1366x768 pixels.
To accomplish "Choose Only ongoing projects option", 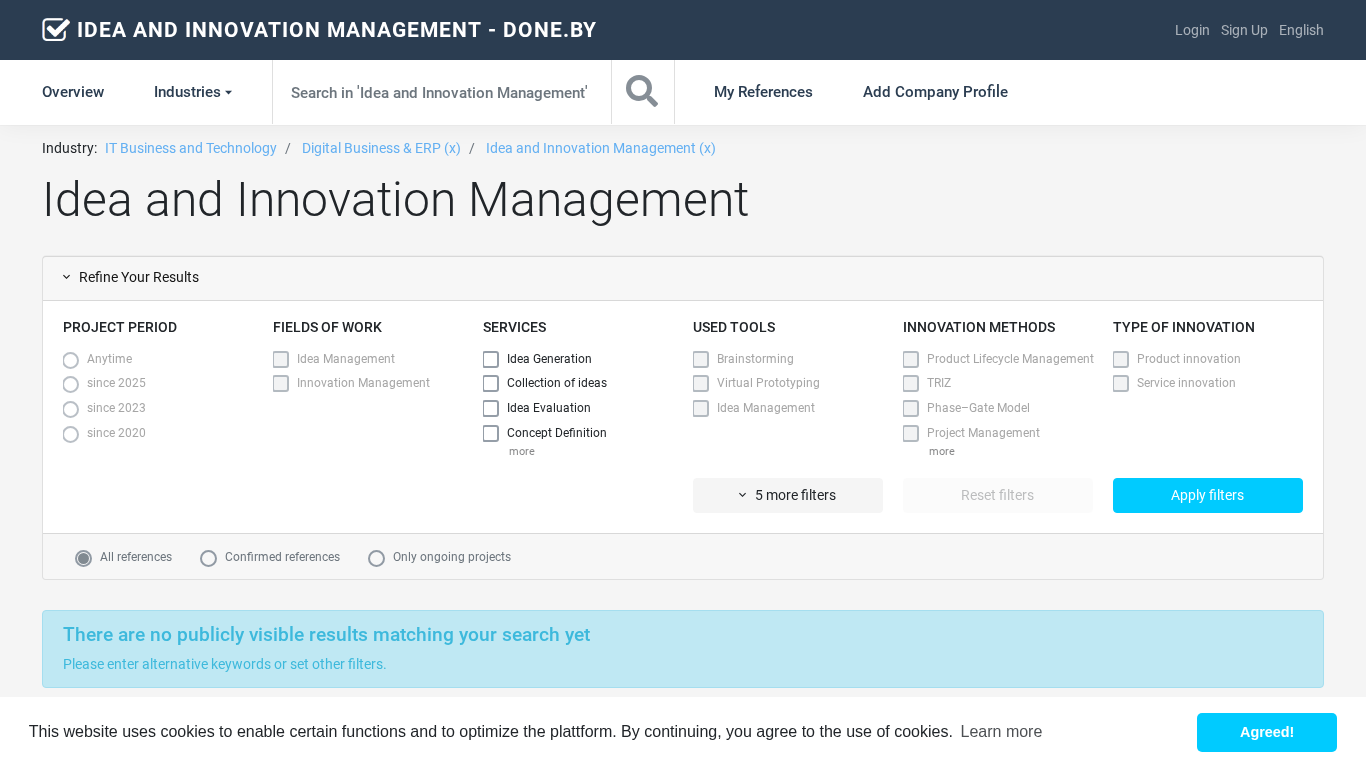I will pyautogui.click(x=377, y=558).
